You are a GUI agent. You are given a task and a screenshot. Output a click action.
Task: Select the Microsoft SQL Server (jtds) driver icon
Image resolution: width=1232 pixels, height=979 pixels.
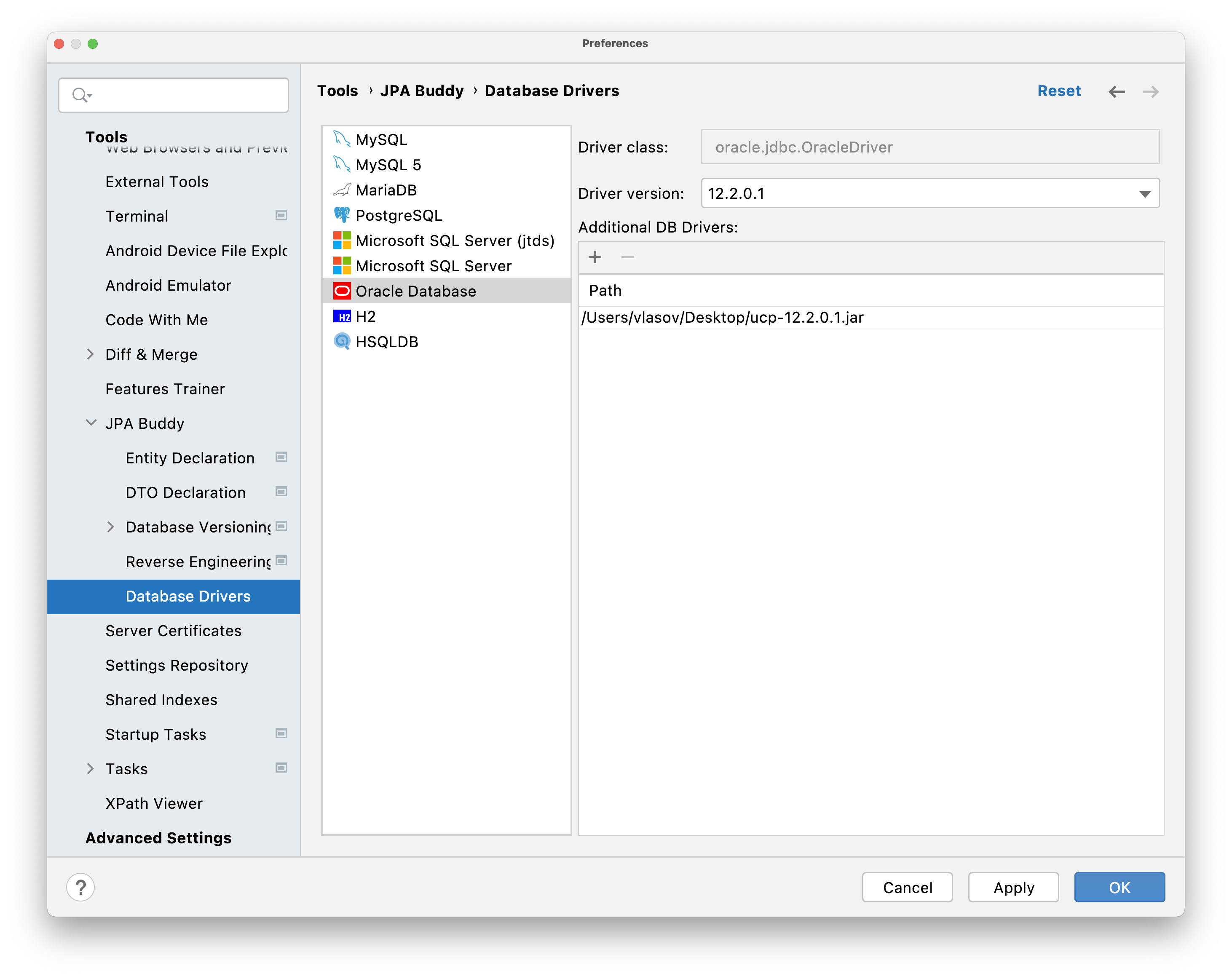342,241
